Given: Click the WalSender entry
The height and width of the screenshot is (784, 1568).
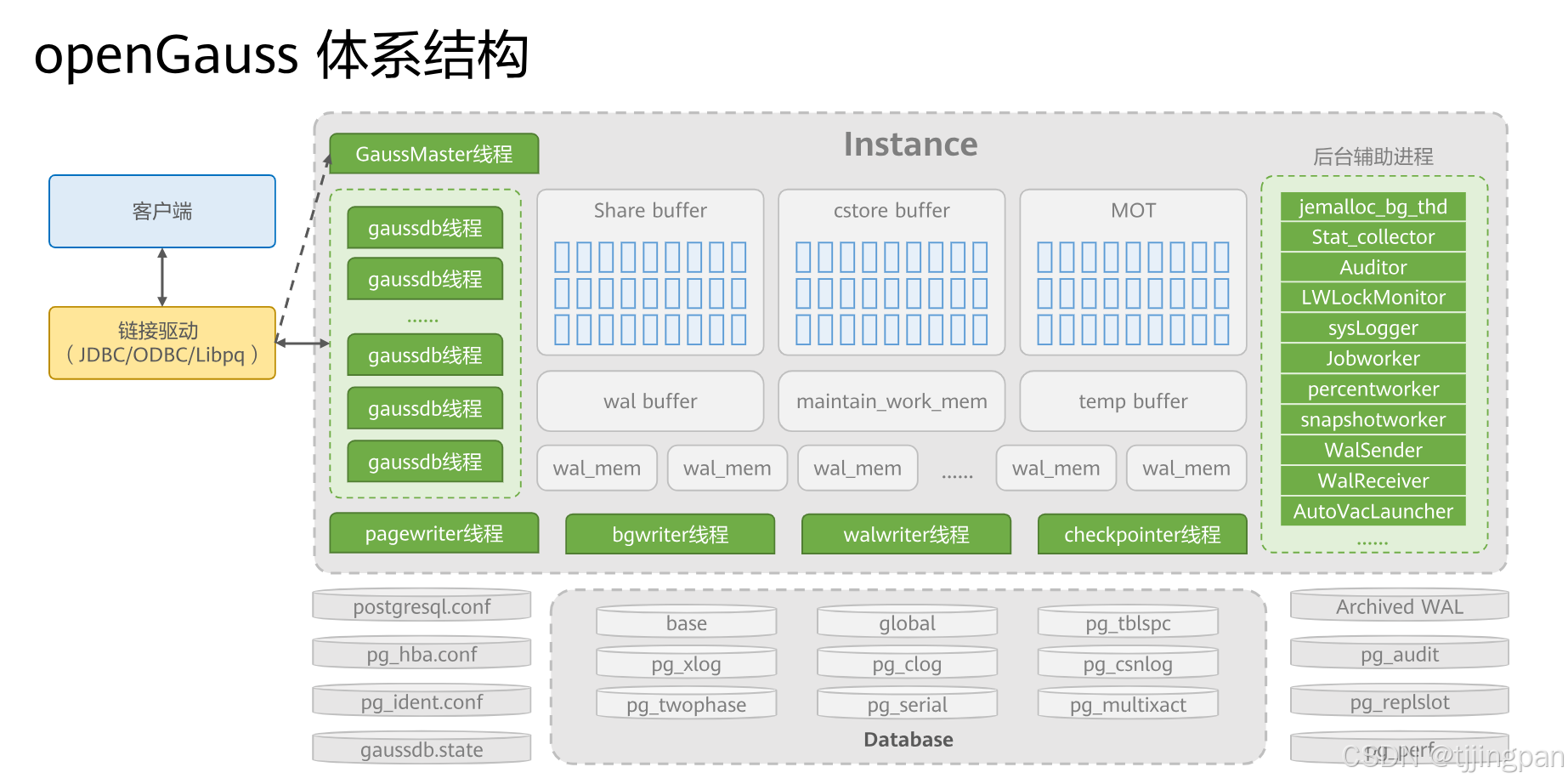Looking at the screenshot, I should point(1373,451).
